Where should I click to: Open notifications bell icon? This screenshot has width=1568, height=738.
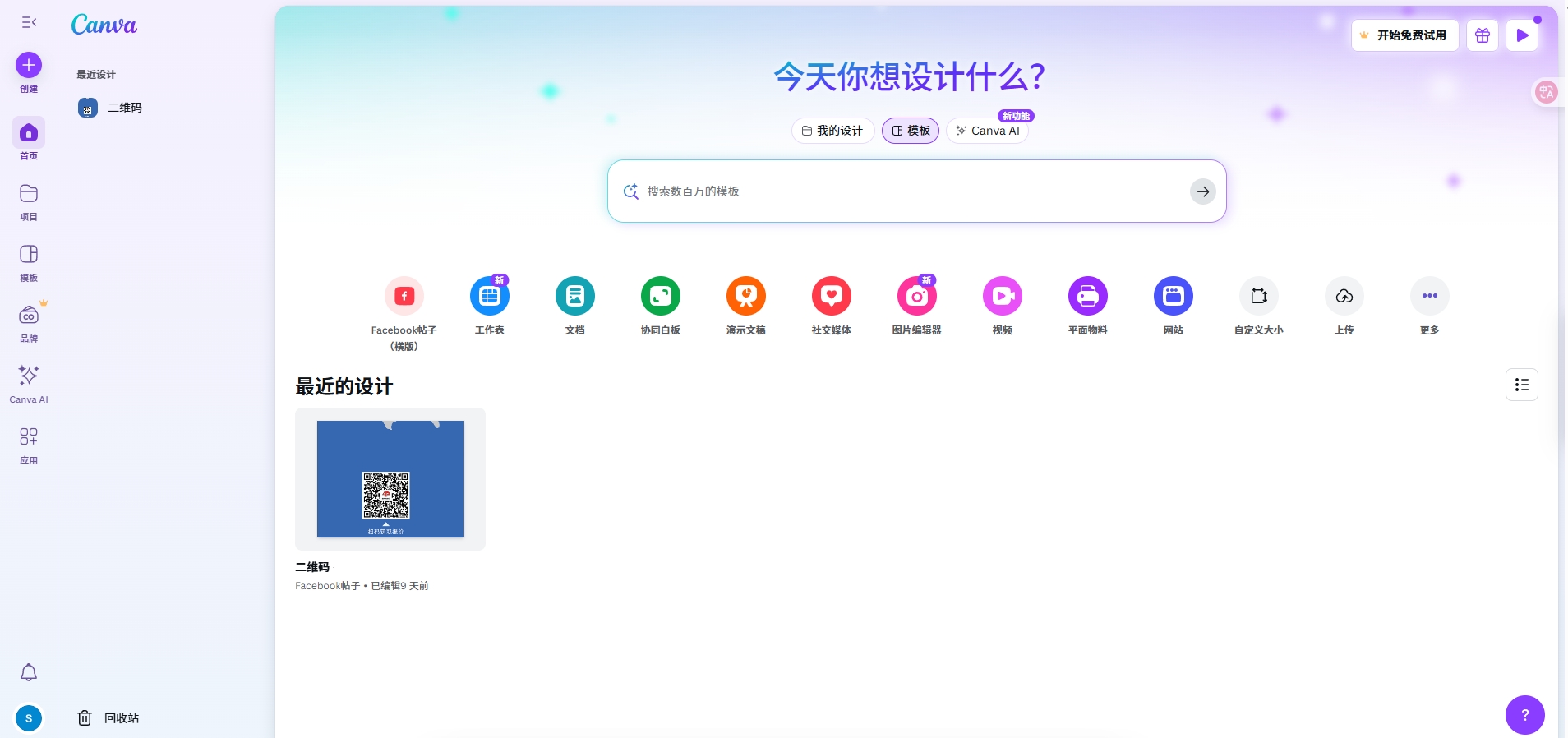[29, 672]
